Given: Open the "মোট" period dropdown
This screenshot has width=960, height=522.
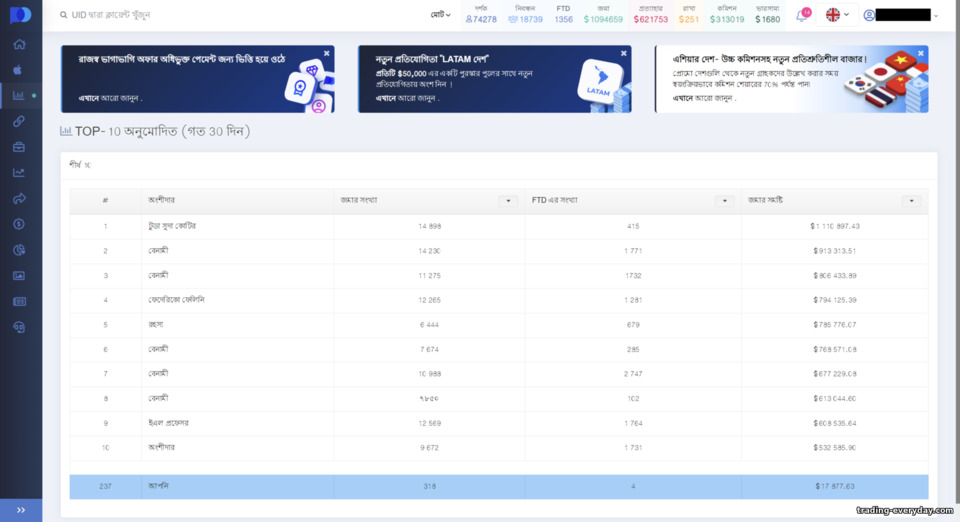Looking at the screenshot, I should click(x=440, y=15).
